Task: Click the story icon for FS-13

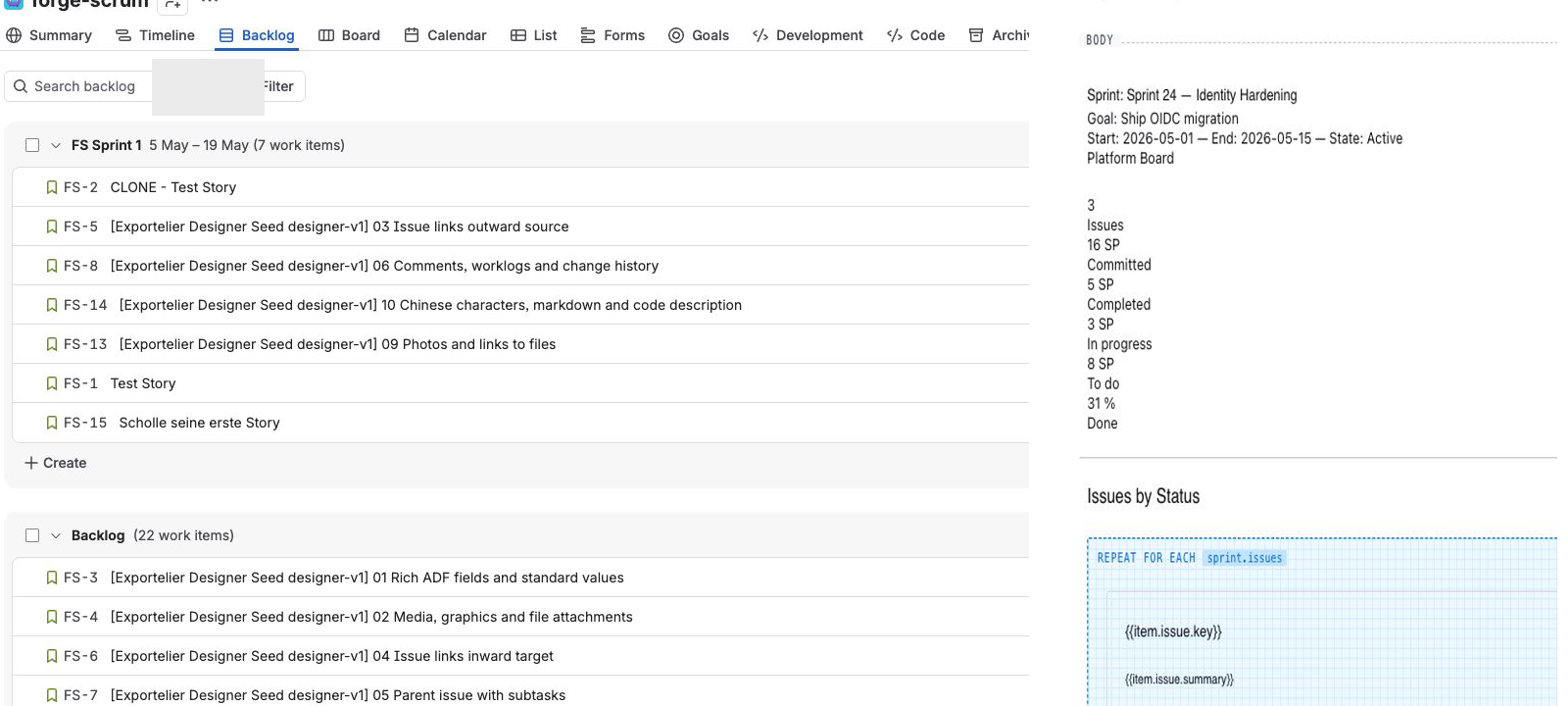Action: click(52, 344)
